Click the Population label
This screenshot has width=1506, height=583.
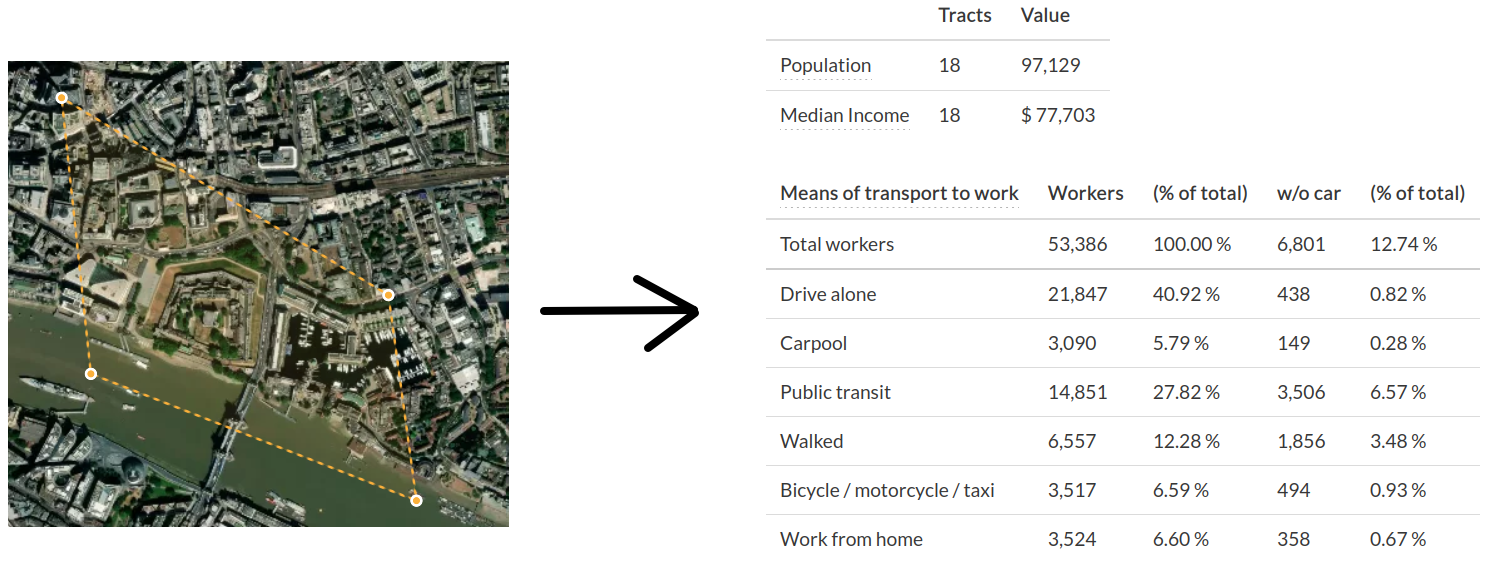click(x=825, y=65)
